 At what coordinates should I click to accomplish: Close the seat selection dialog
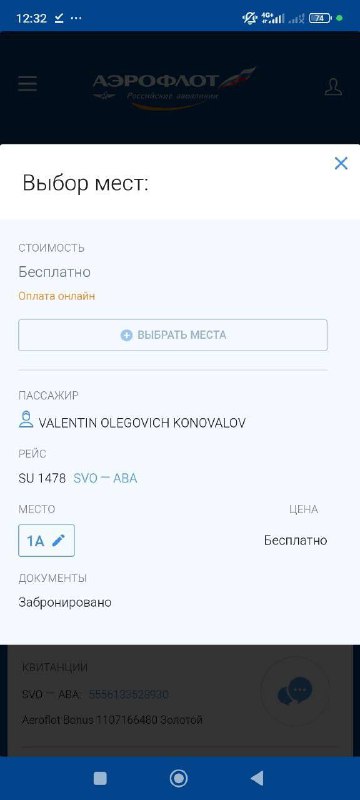[341, 163]
